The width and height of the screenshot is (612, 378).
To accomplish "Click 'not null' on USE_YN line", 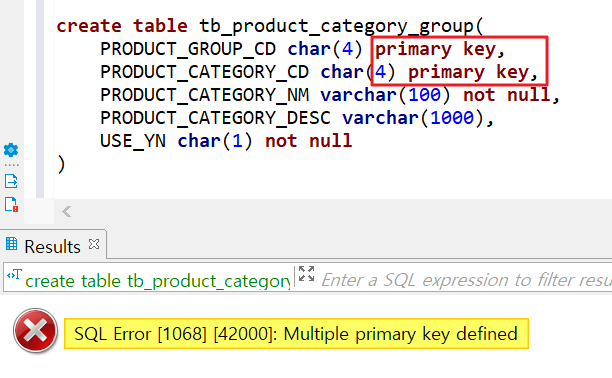I will (x=308, y=141).
